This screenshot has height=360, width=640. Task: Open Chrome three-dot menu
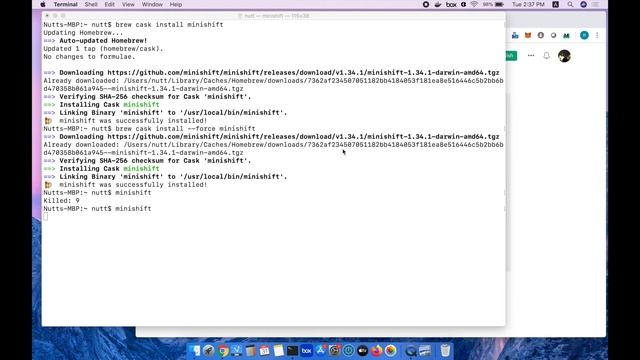pos(597,36)
